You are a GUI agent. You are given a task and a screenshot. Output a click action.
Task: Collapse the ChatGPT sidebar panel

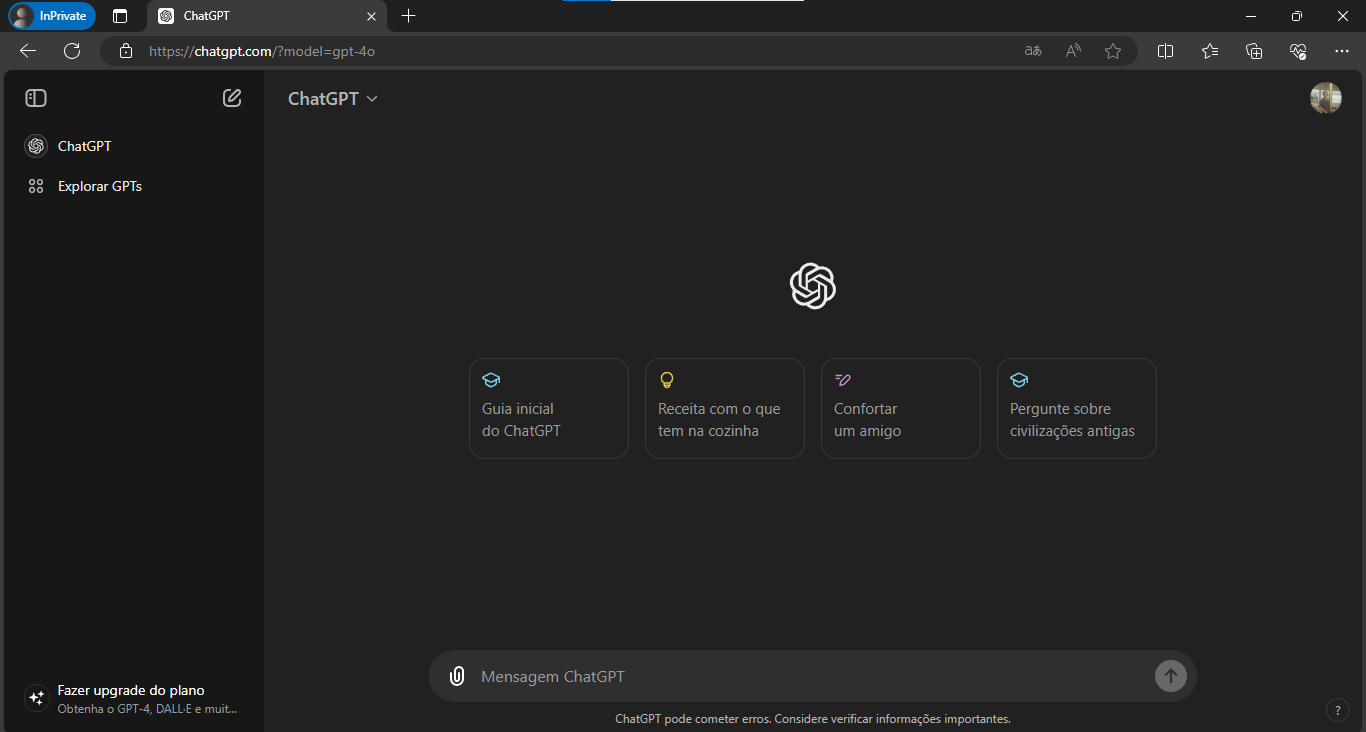click(36, 98)
